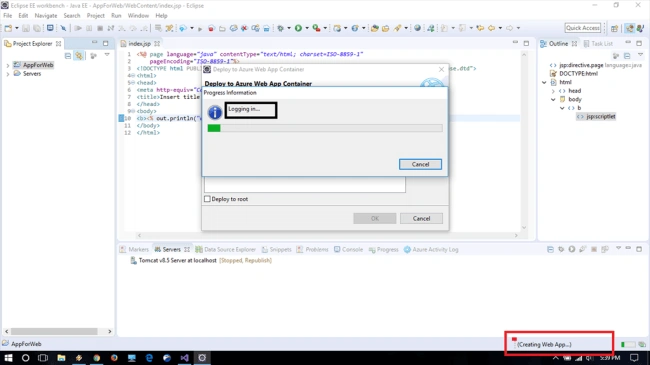Viewport: 650px width, 365px height.
Task: Open the Project menu
Action: (95, 16)
